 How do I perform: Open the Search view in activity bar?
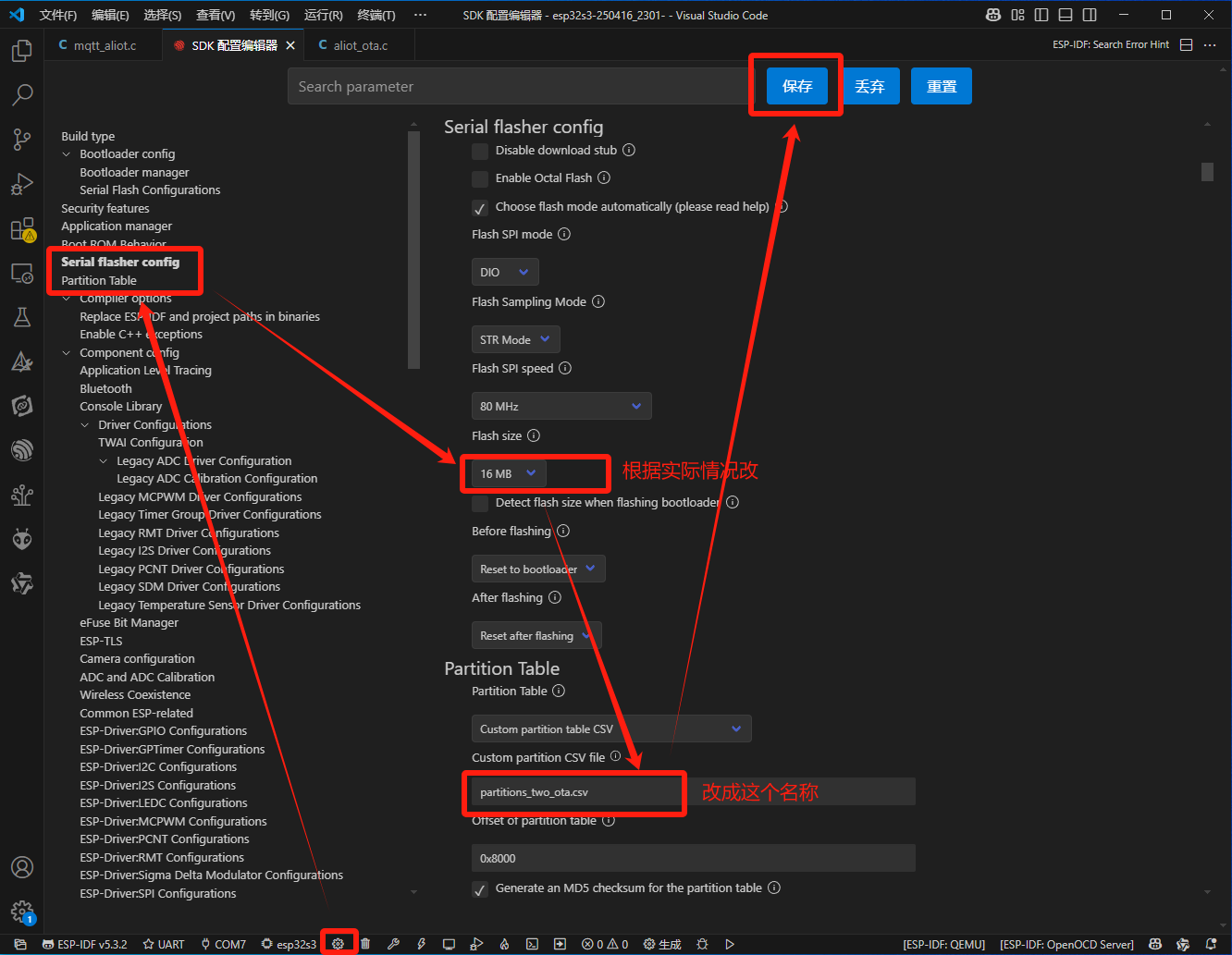click(22, 94)
